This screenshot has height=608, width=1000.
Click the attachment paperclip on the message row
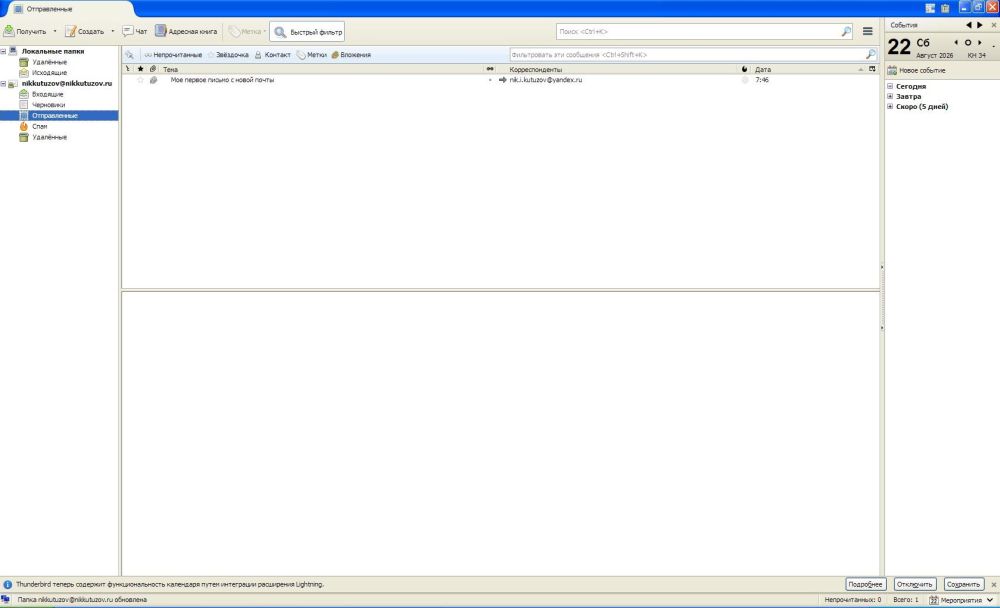[153, 80]
